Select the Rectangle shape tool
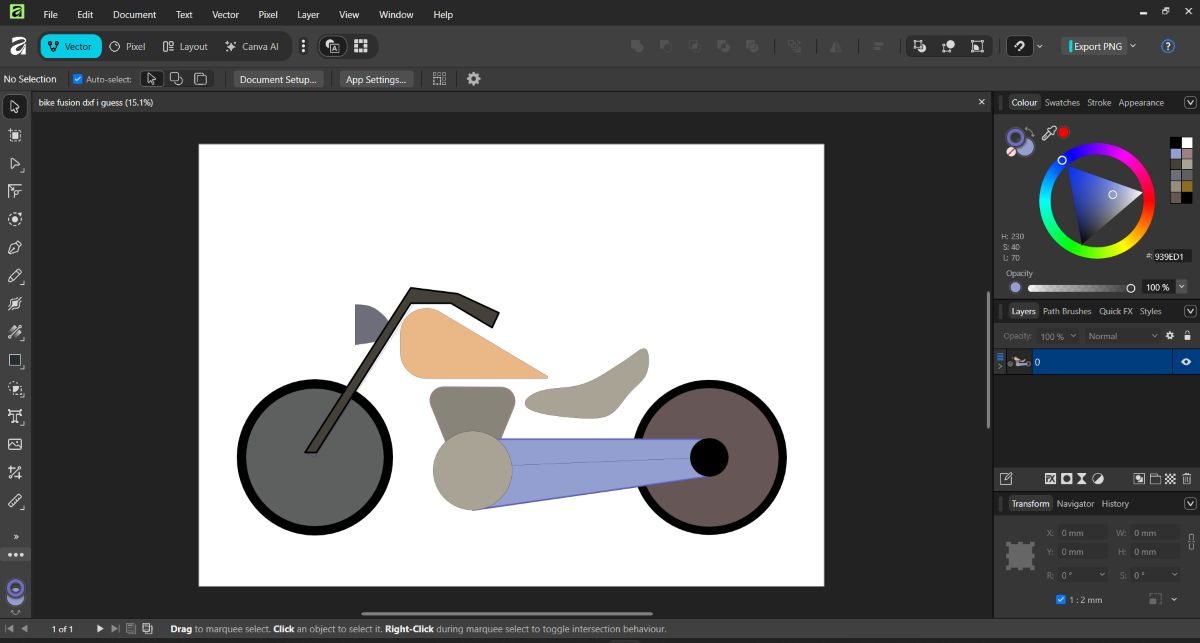This screenshot has width=1200, height=643. point(15,360)
